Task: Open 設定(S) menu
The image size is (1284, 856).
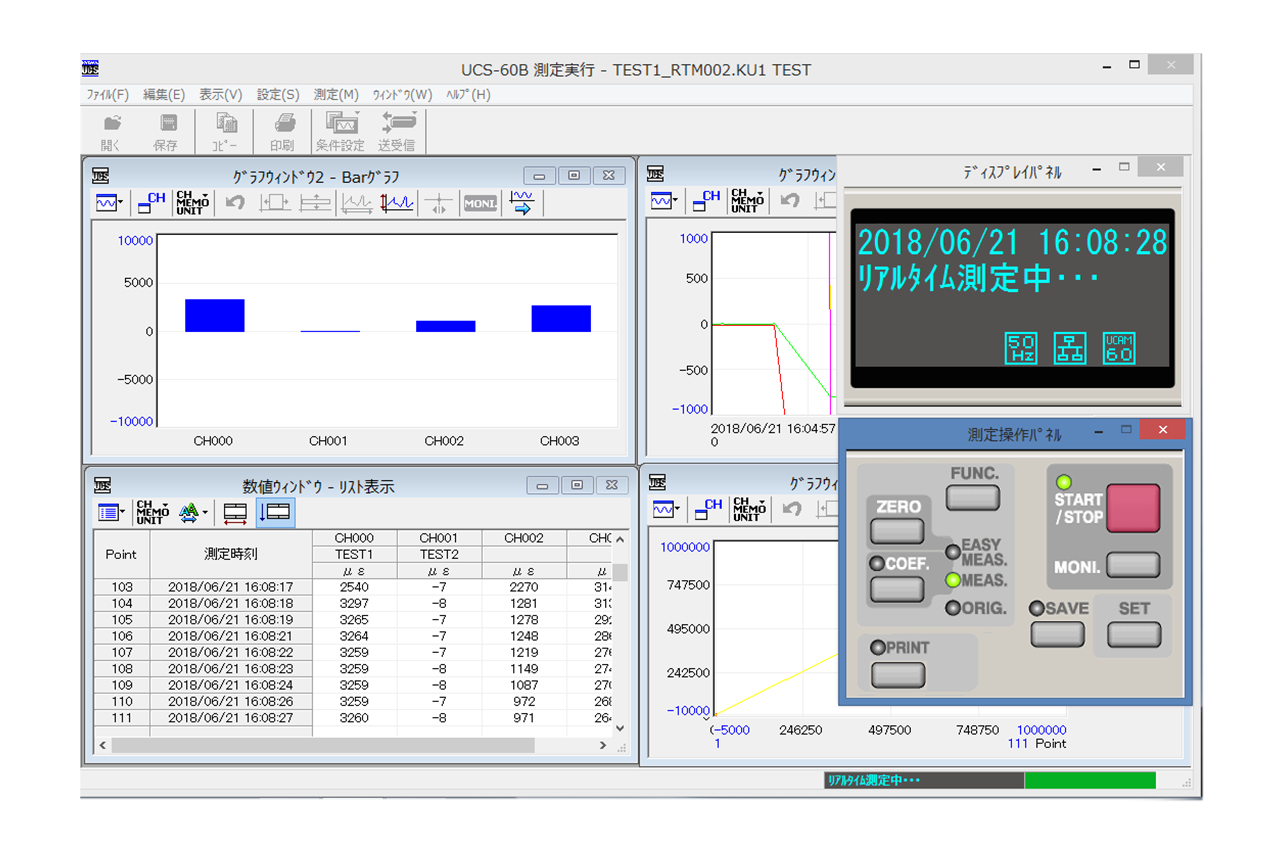Action: click(278, 95)
